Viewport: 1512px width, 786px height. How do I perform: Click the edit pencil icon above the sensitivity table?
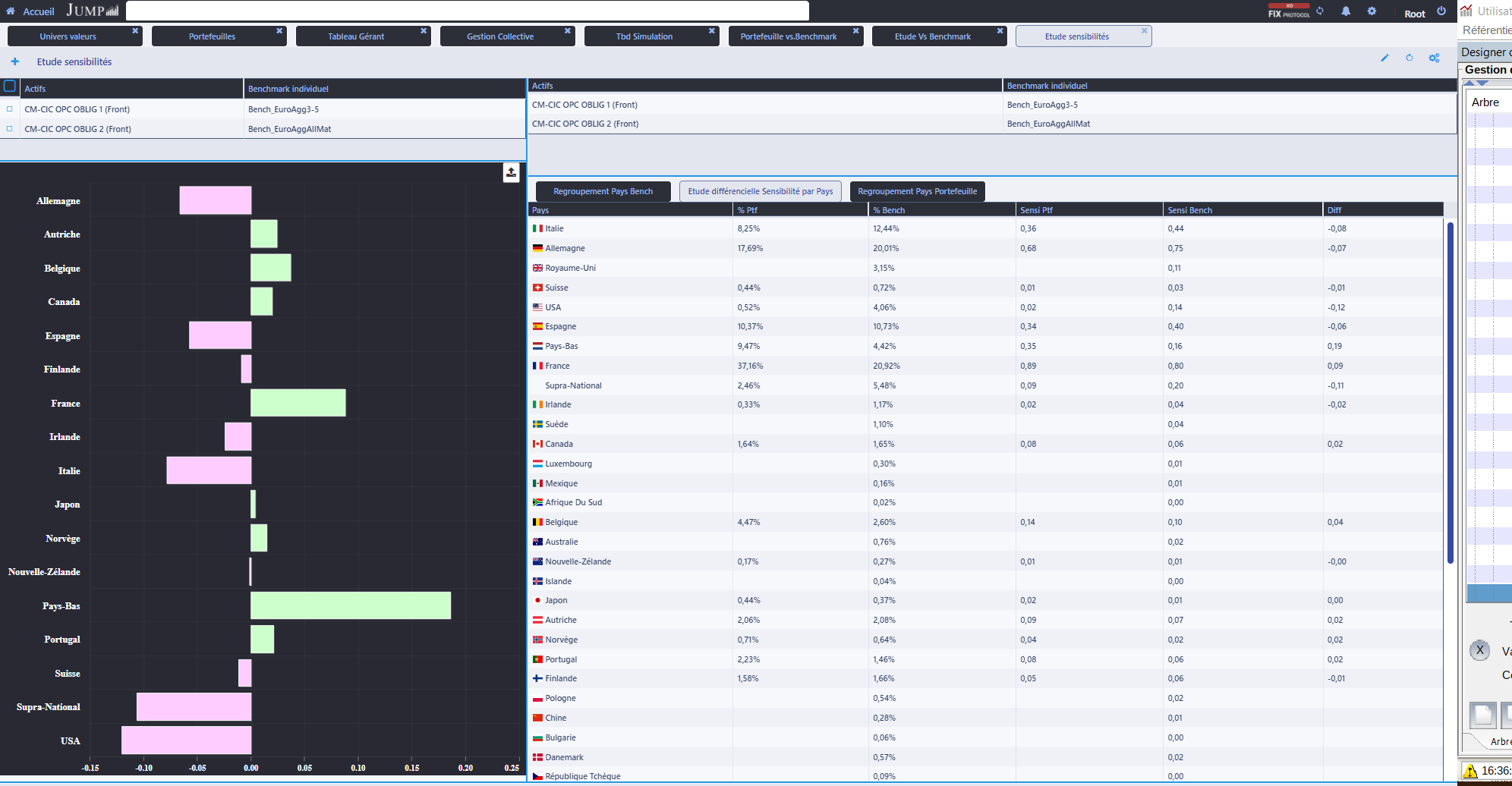click(1385, 58)
